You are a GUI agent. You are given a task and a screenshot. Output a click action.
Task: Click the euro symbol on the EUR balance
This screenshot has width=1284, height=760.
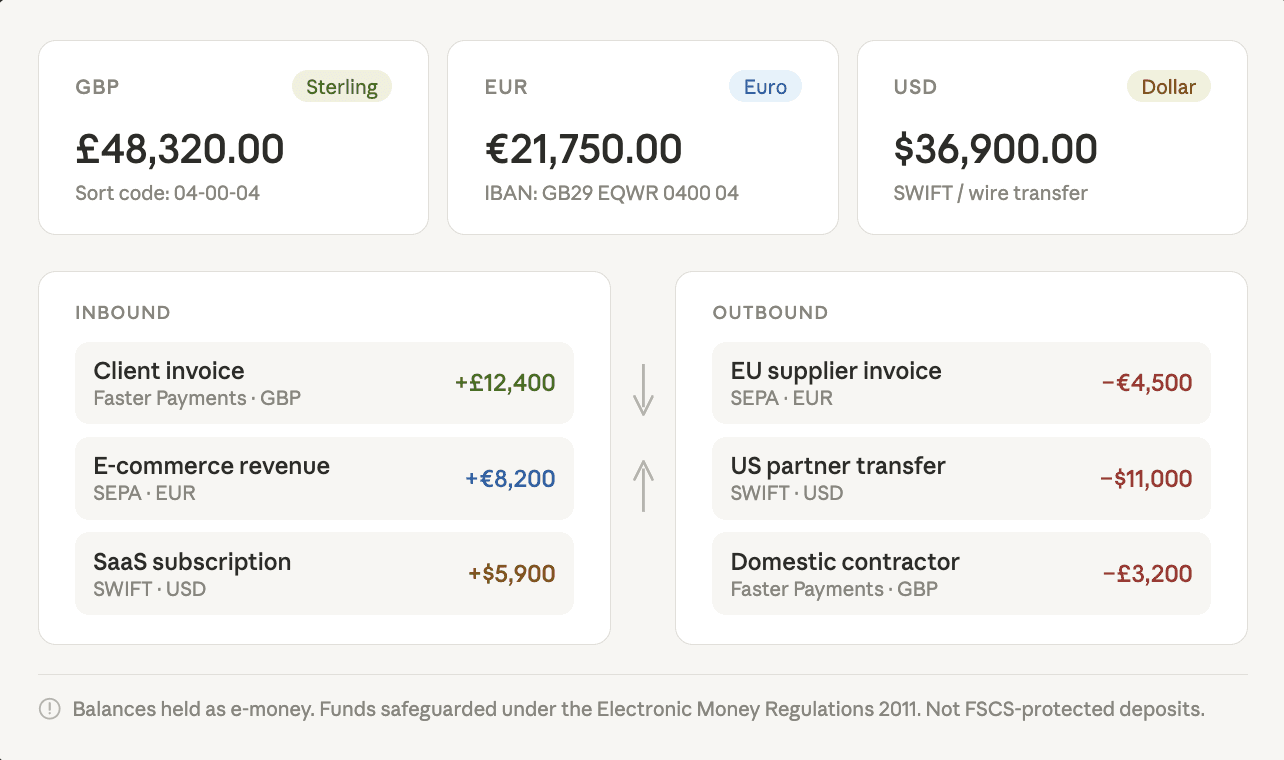click(498, 148)
